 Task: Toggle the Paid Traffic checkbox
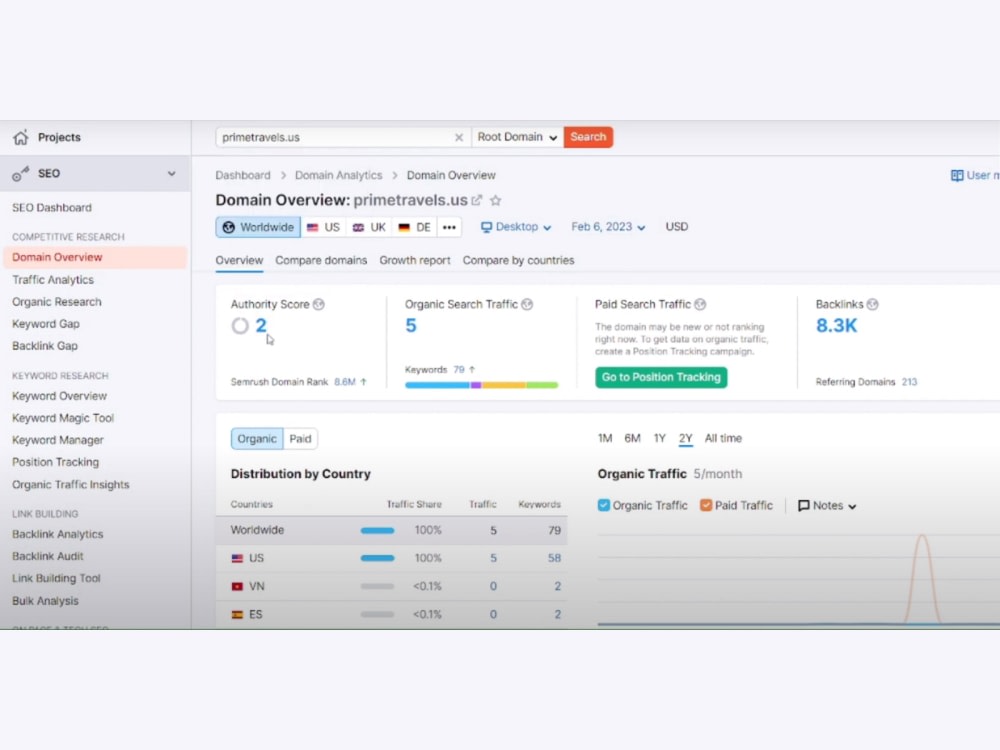(x=705, y=505)
